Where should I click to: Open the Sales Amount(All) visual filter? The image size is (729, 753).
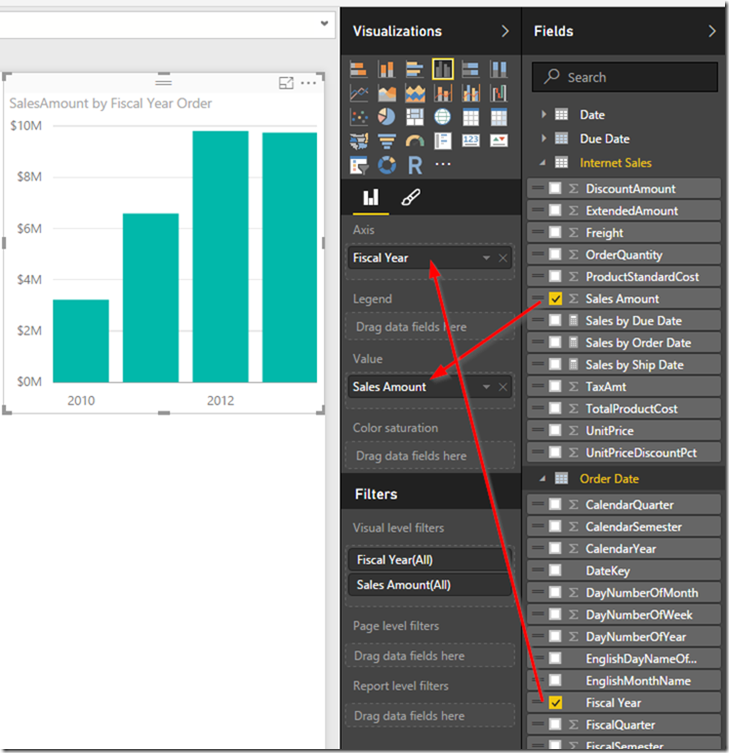point(429,584)
